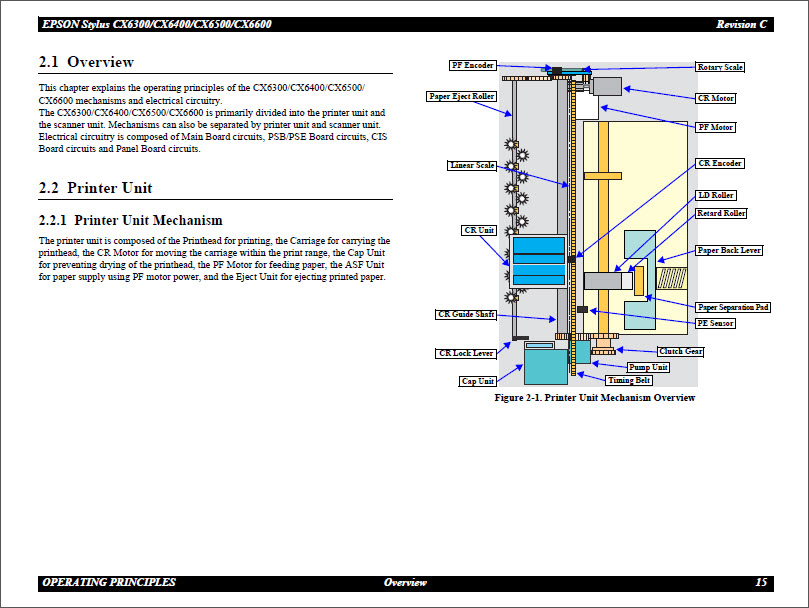The height and width of the screenshot is (608, 809).
Task: Click the CR Encoder label
Action: (720, 163)
